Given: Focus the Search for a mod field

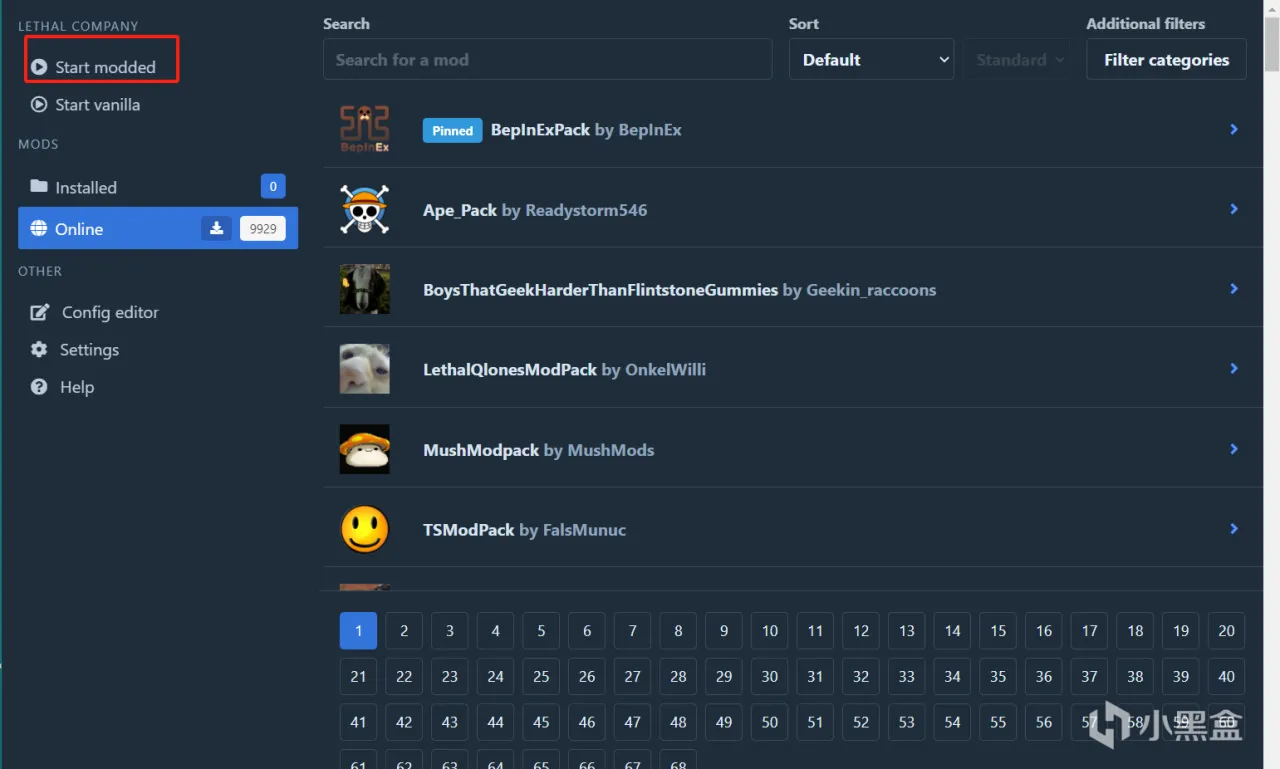Looking at the screenshot, I should pyautogui.click(x=547, y=59).
